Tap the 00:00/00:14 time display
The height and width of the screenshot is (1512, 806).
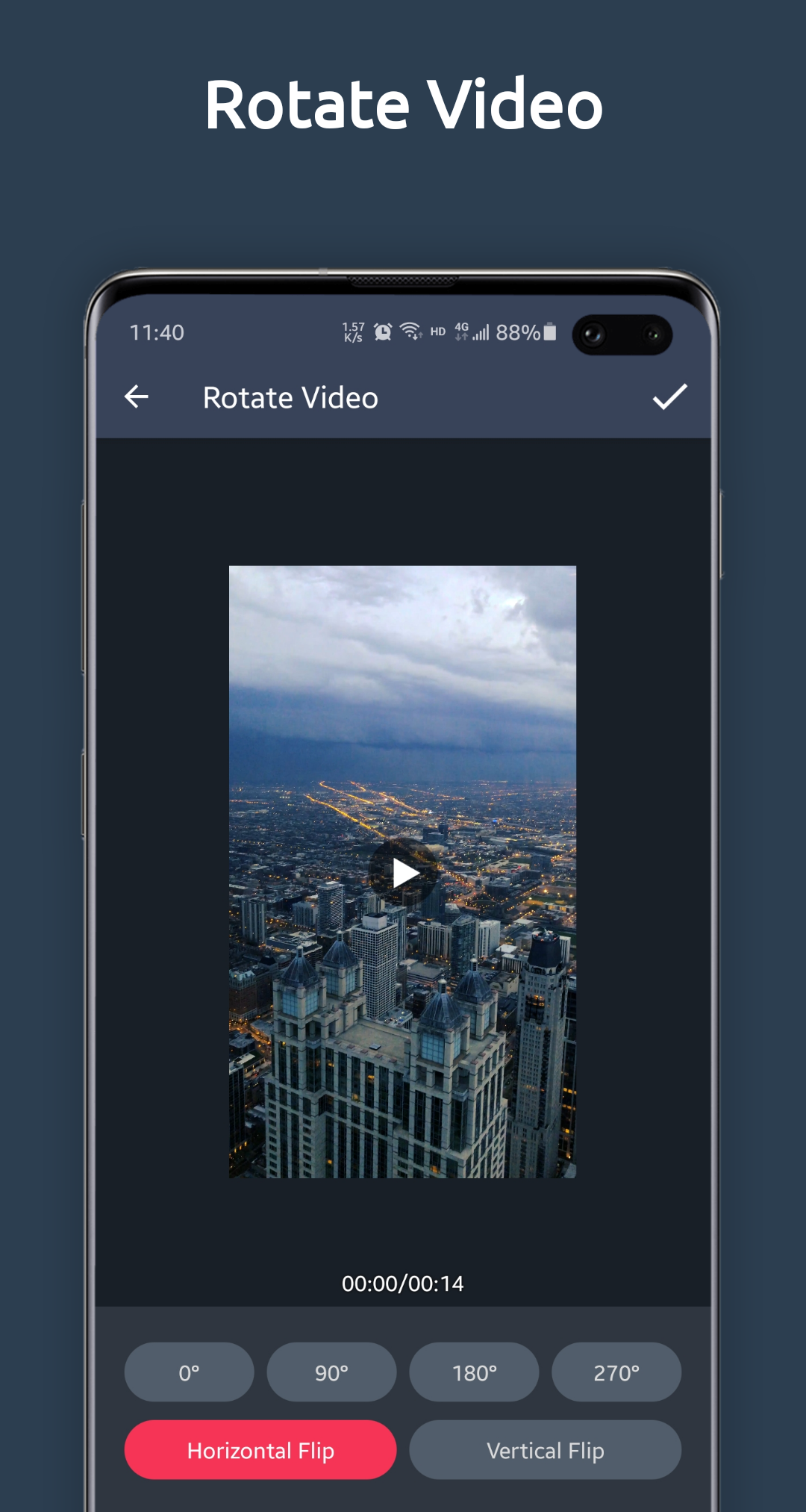(x=403, y=1284)
